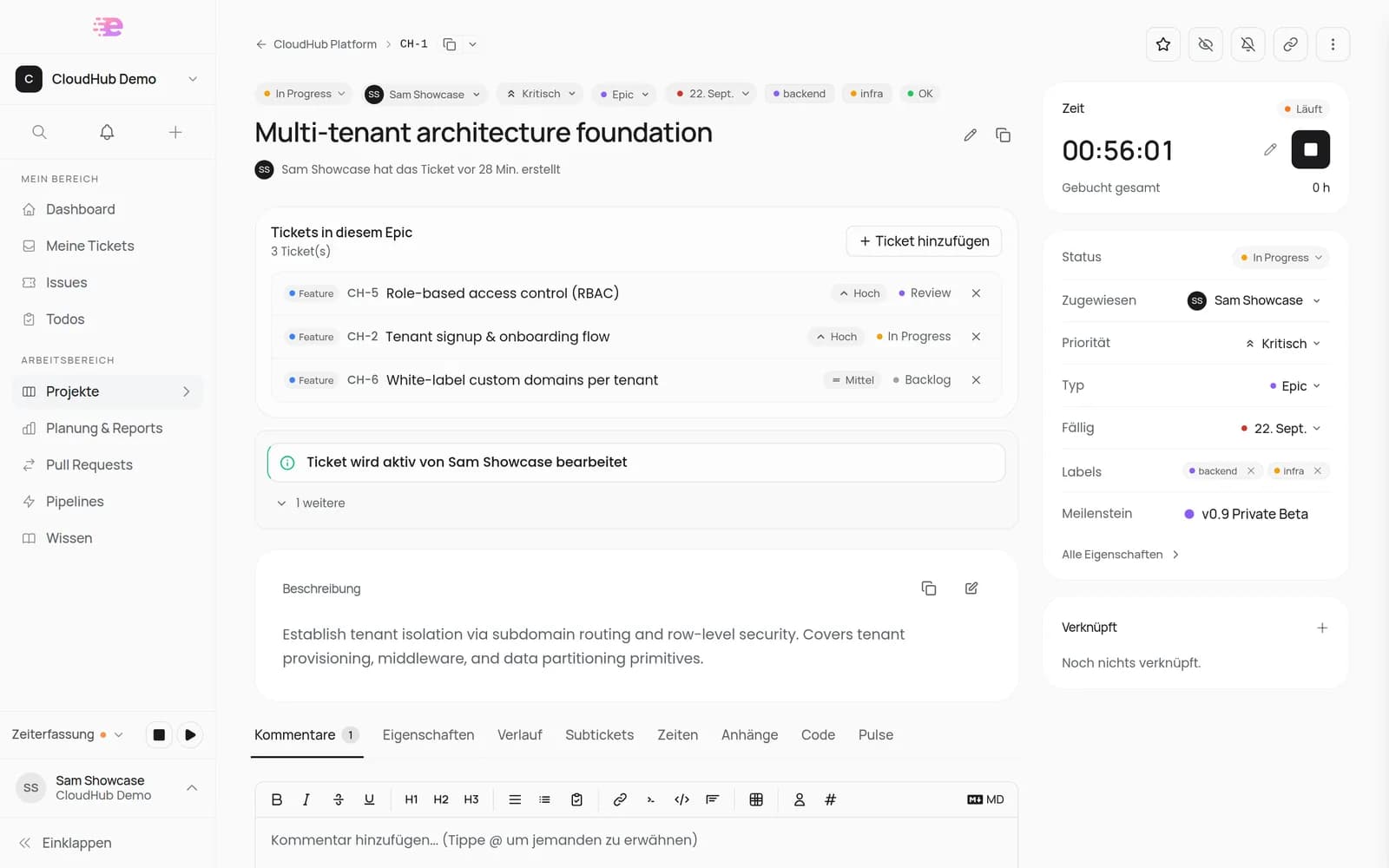Remove CH-5 RBAC ticket from epic
Viewport: 1389px width, 868px height.
coord(976,293)
